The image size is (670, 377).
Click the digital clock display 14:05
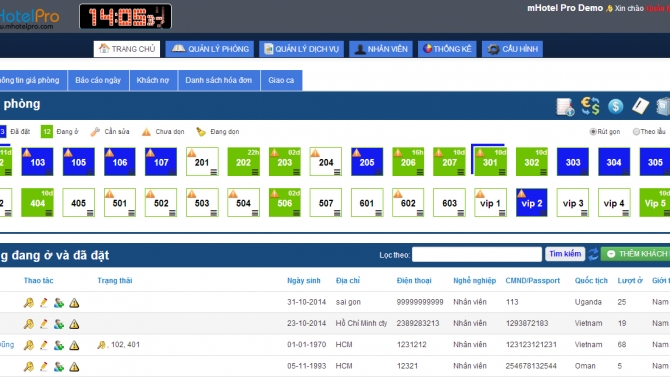(126, 17)
